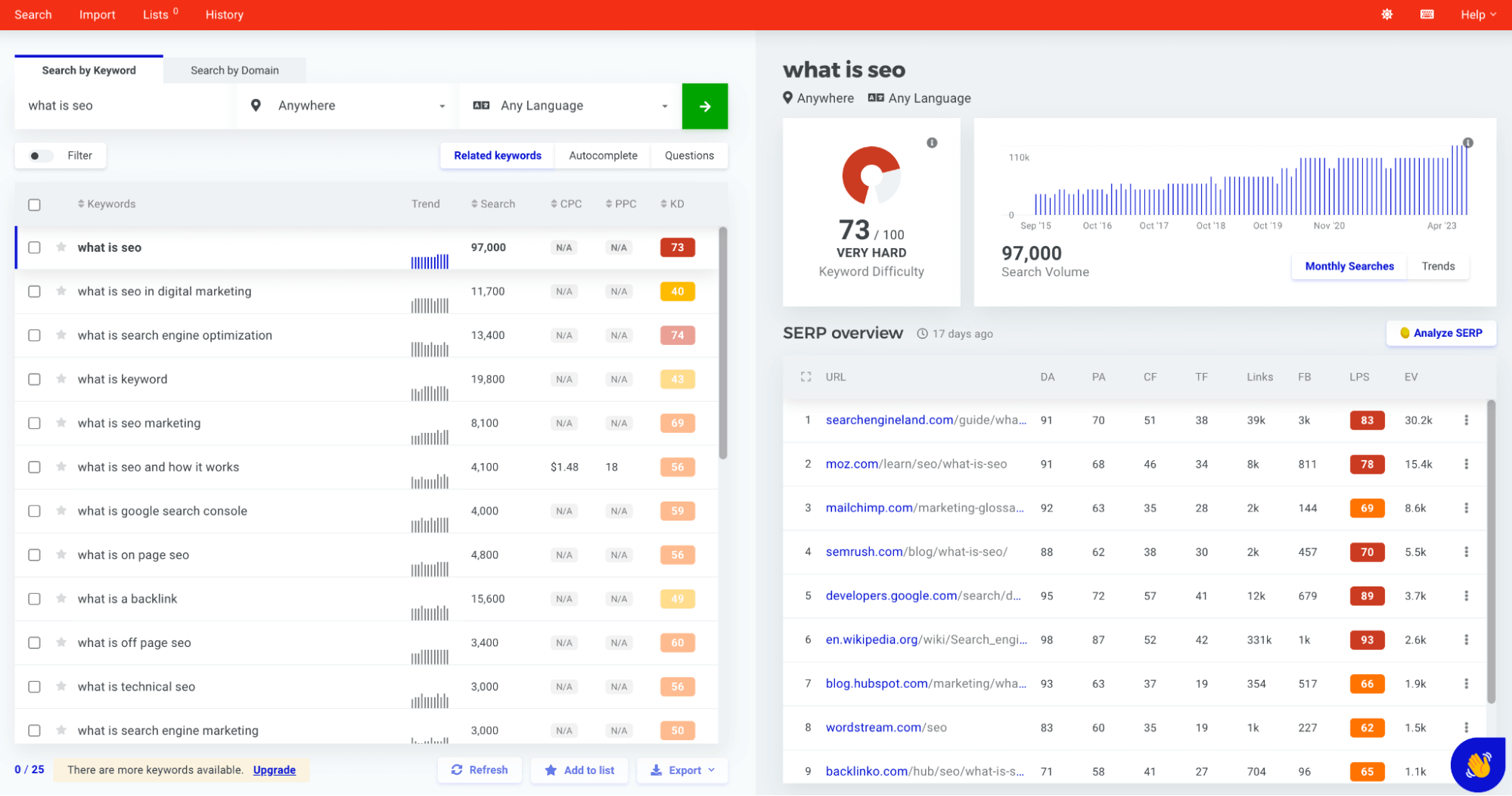Open the History menu item
The image size is (1512, 796).
click(x=225, y=14)
